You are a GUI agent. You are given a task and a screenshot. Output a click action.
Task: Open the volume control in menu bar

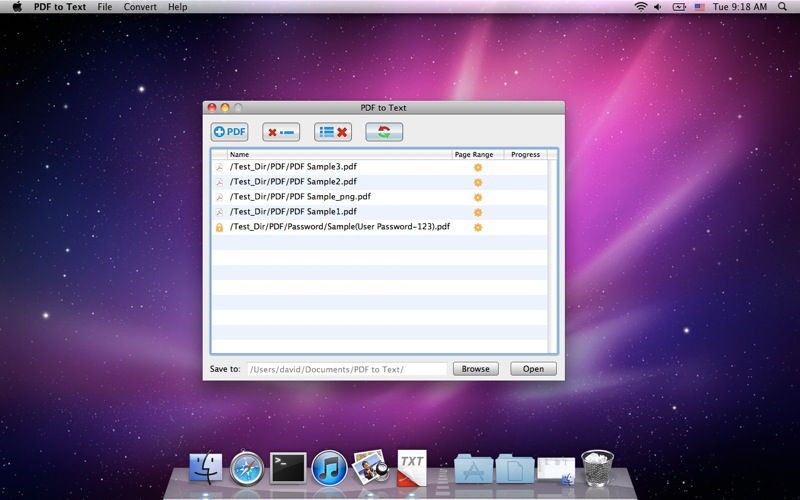pyautogui.click(x=658, y=7)
